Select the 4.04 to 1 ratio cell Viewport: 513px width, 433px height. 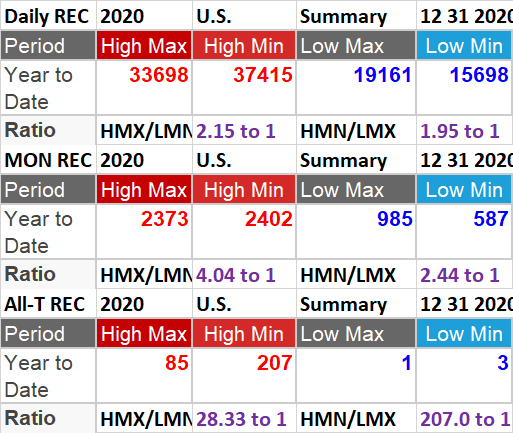point(244,275)
